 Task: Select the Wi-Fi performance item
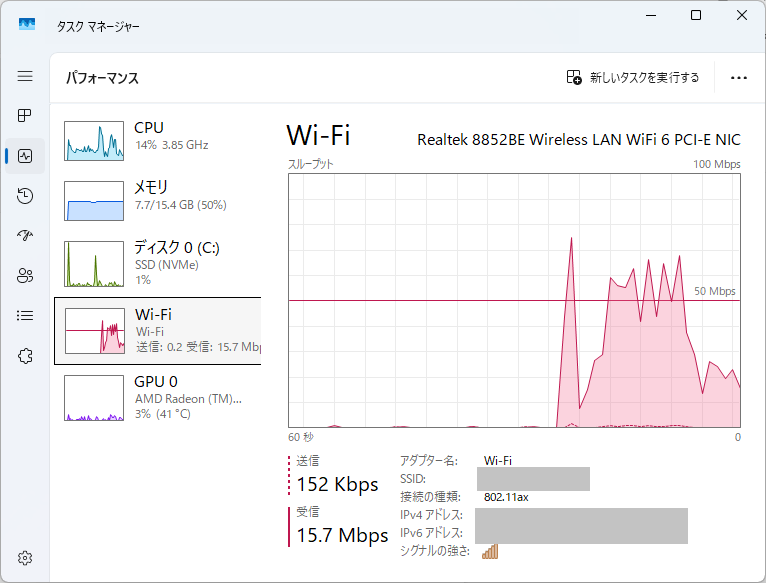point(157,330)
